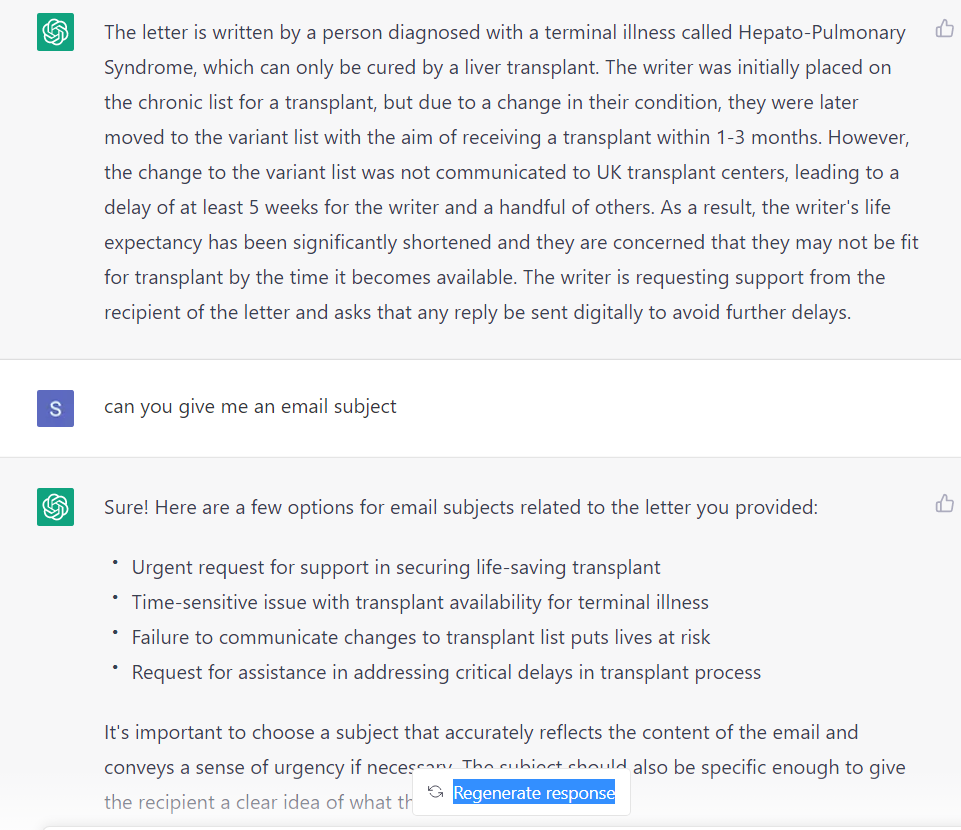961x830 pixels.
Task: Choose the "Request for assistance in addressing" bullet
Action: coord(446,672)
